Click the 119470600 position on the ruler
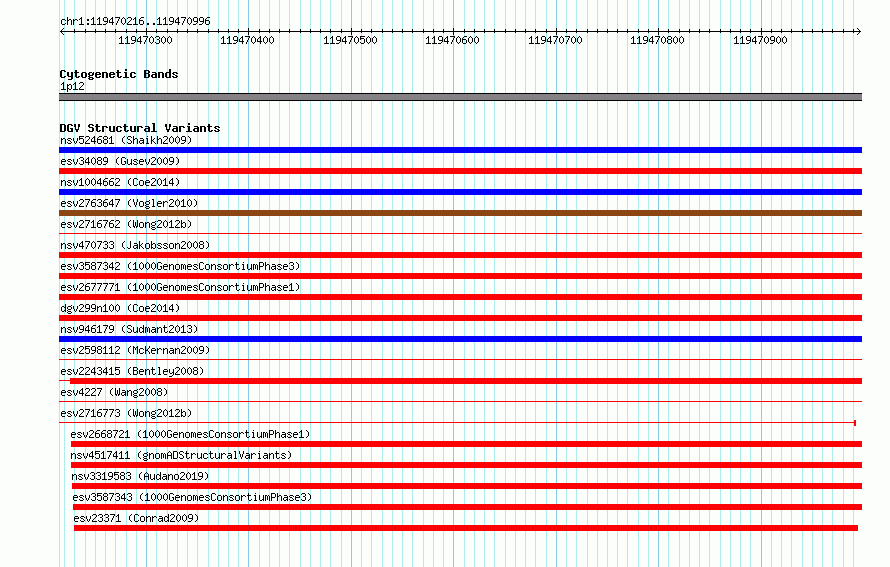The image size is (890, 567). click(x=452, y=40)
